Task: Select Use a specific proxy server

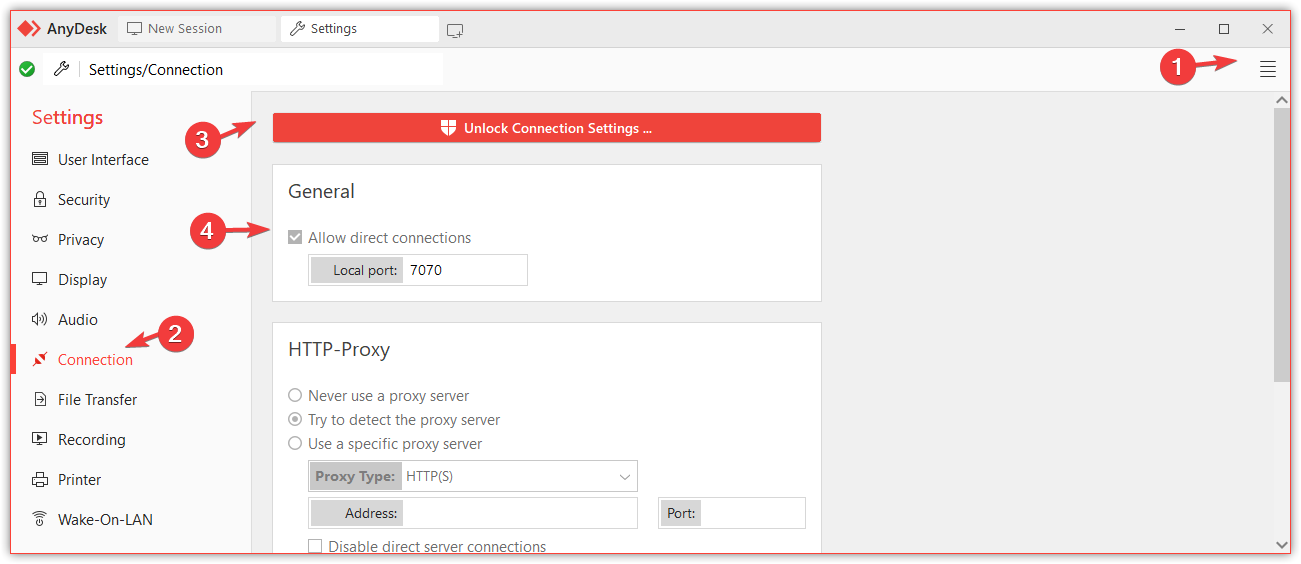Action: (295, 444)
